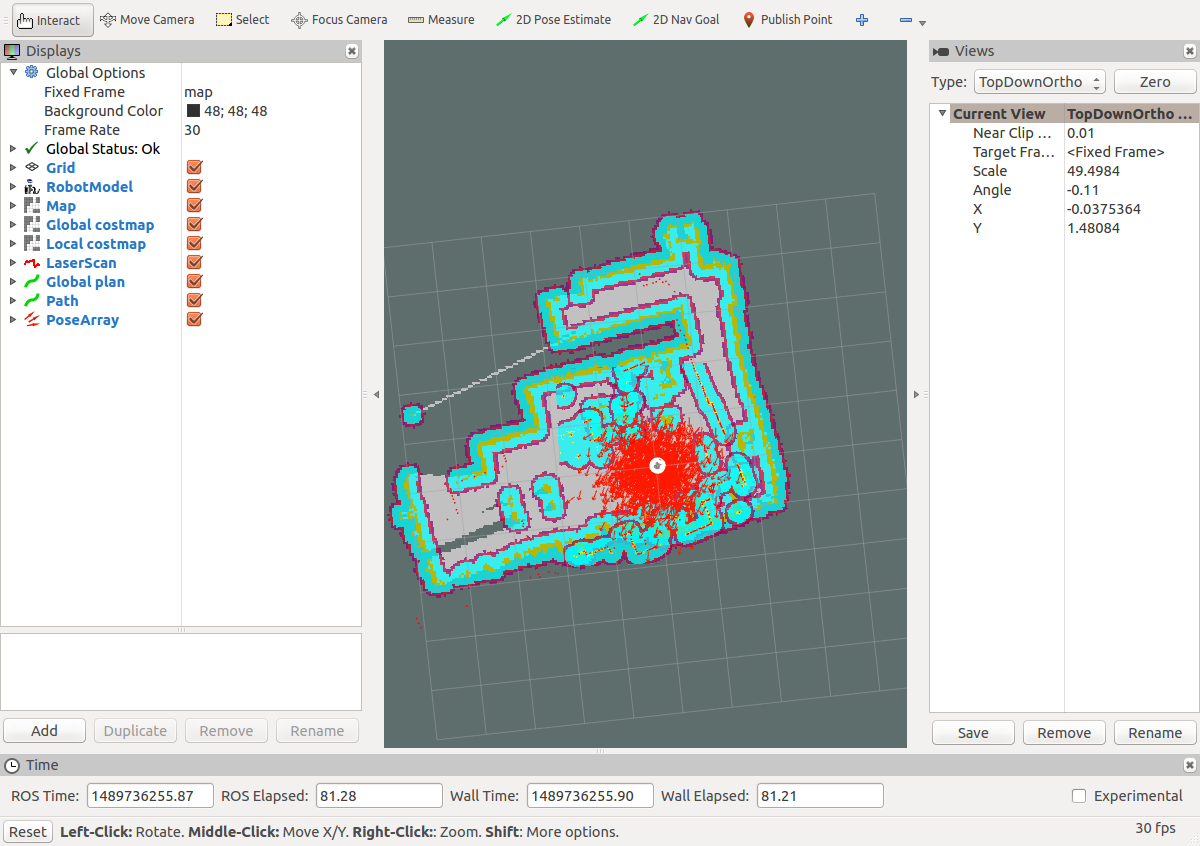Start a 2D Pose Estimate

pos(553,18)
